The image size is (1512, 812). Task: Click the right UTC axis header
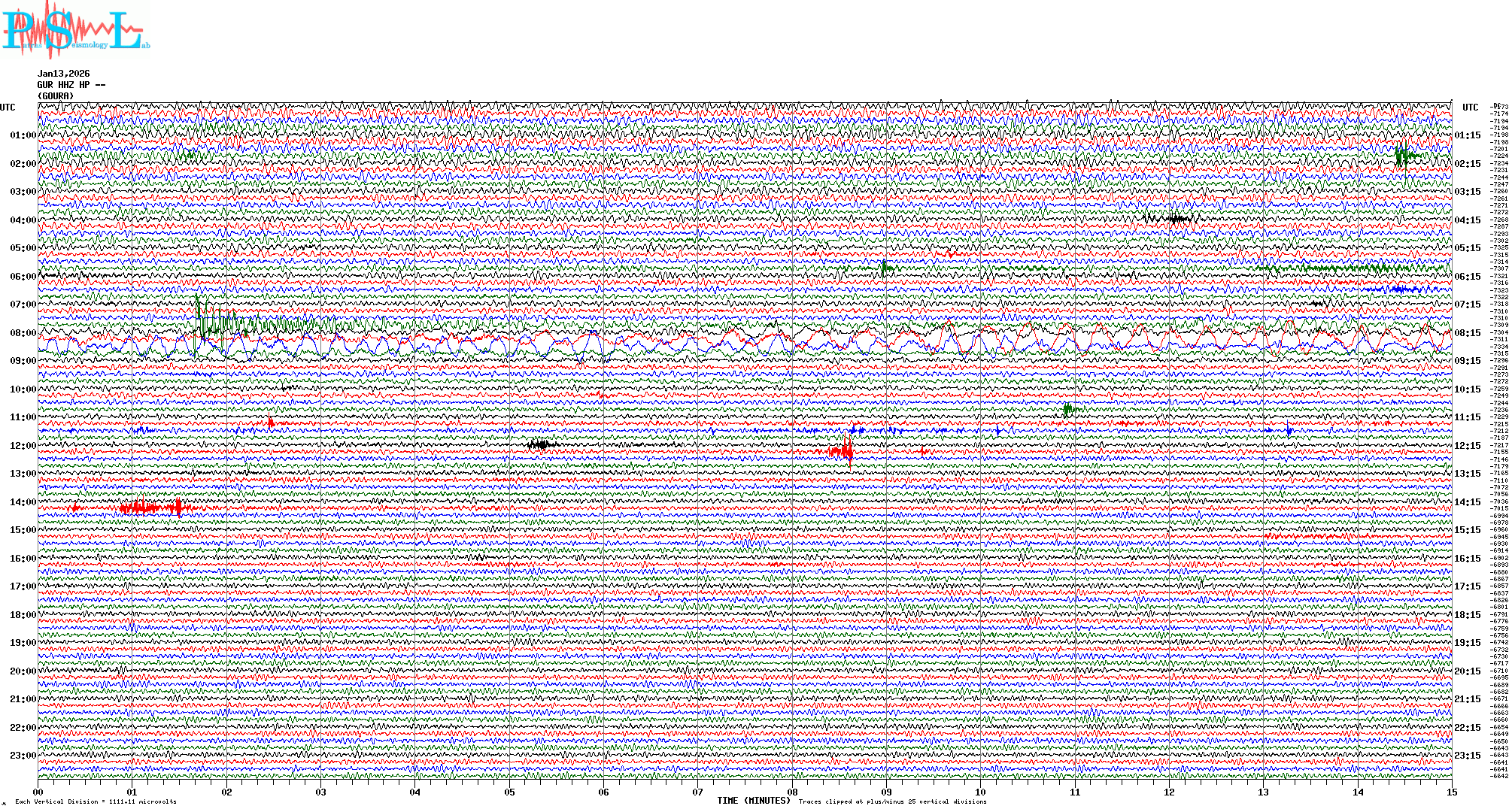click(1470, 108)
